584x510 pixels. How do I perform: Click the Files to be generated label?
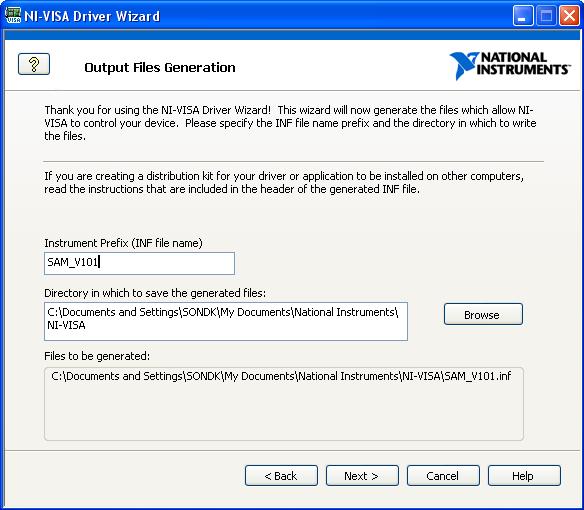click(97, 357)
